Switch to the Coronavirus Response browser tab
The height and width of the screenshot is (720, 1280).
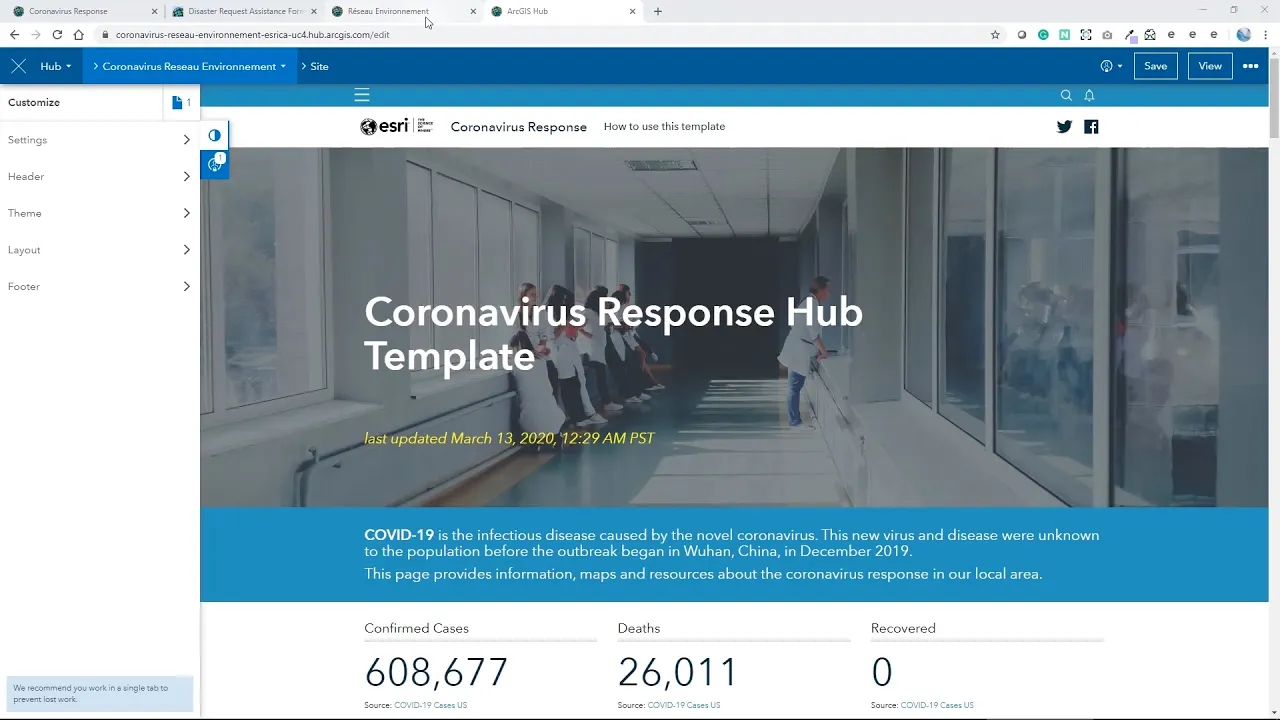pos(84,11)
